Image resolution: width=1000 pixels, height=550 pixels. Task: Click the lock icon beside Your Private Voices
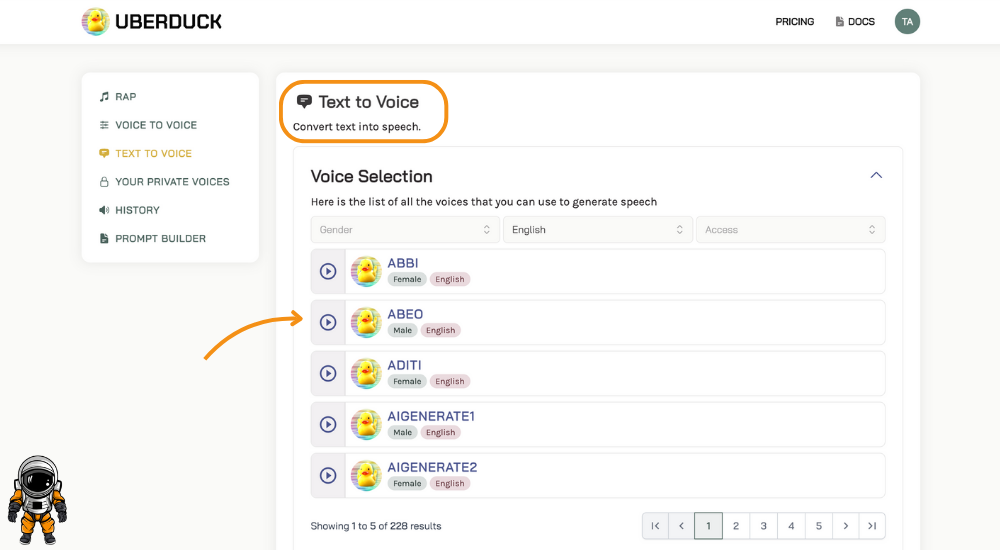[104, 182]
